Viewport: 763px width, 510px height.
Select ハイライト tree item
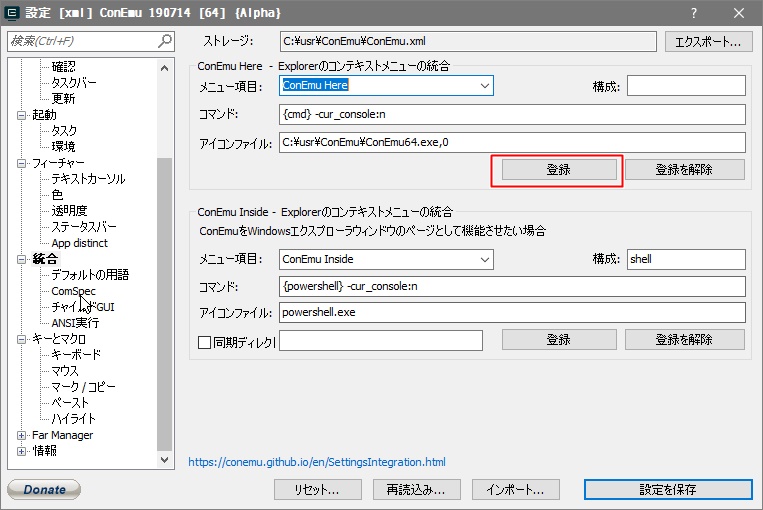73,419
